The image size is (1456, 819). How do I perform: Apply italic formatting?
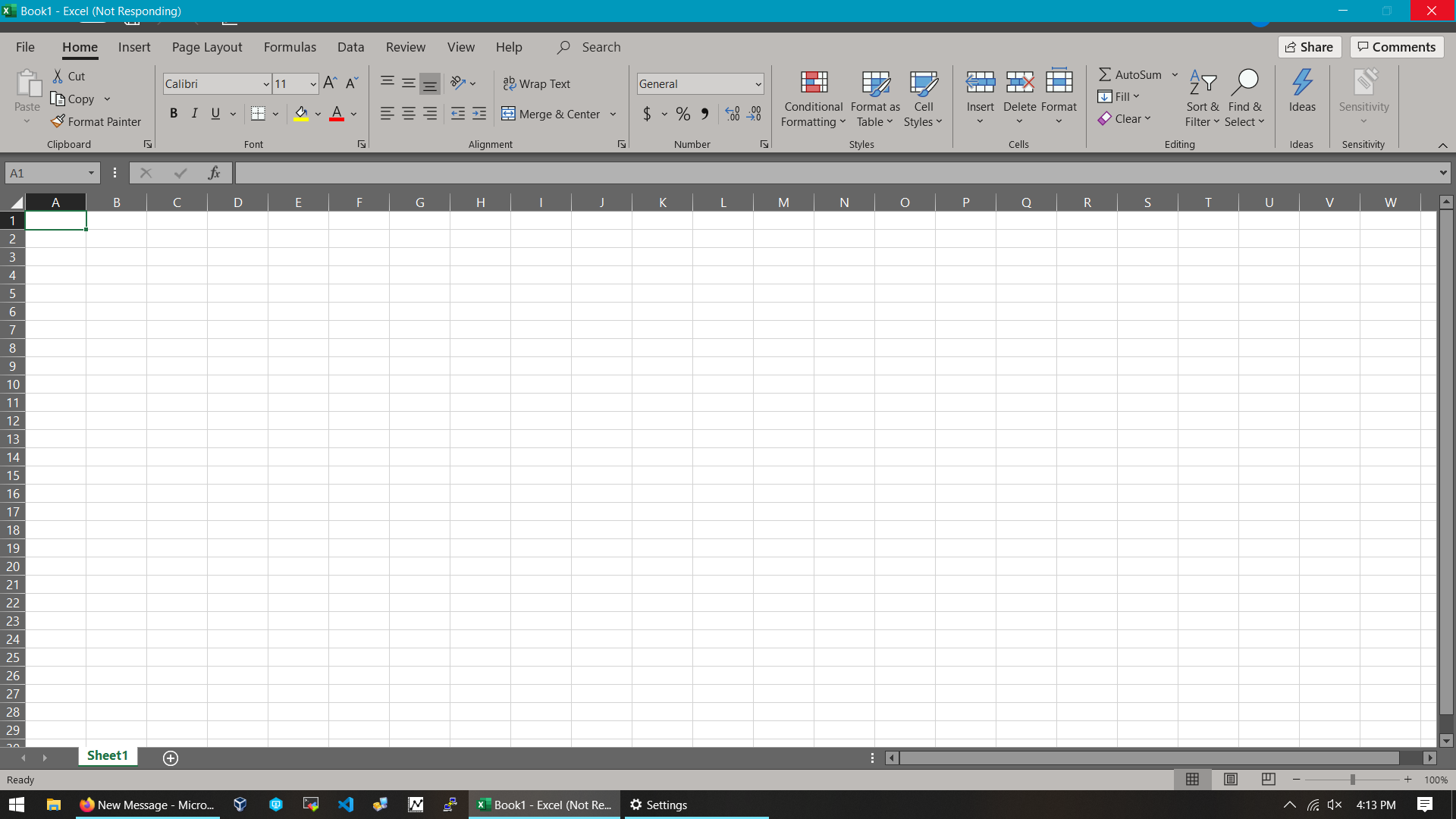point(194,113)
